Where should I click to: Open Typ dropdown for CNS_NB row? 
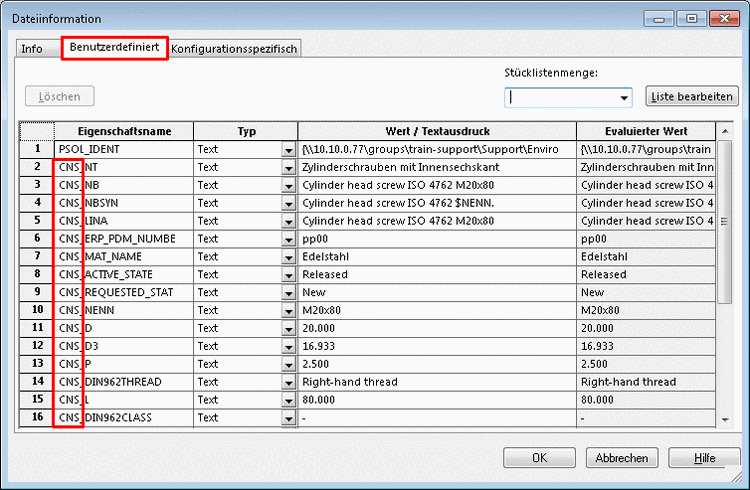pos(288,186)
